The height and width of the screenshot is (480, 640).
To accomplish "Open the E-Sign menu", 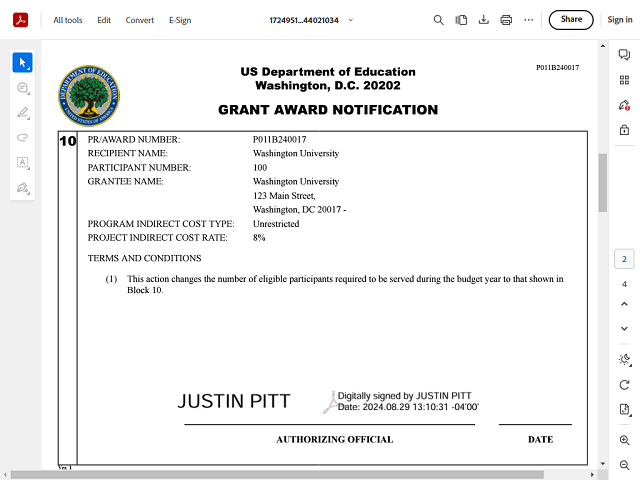I will click(x=180, y=20).
